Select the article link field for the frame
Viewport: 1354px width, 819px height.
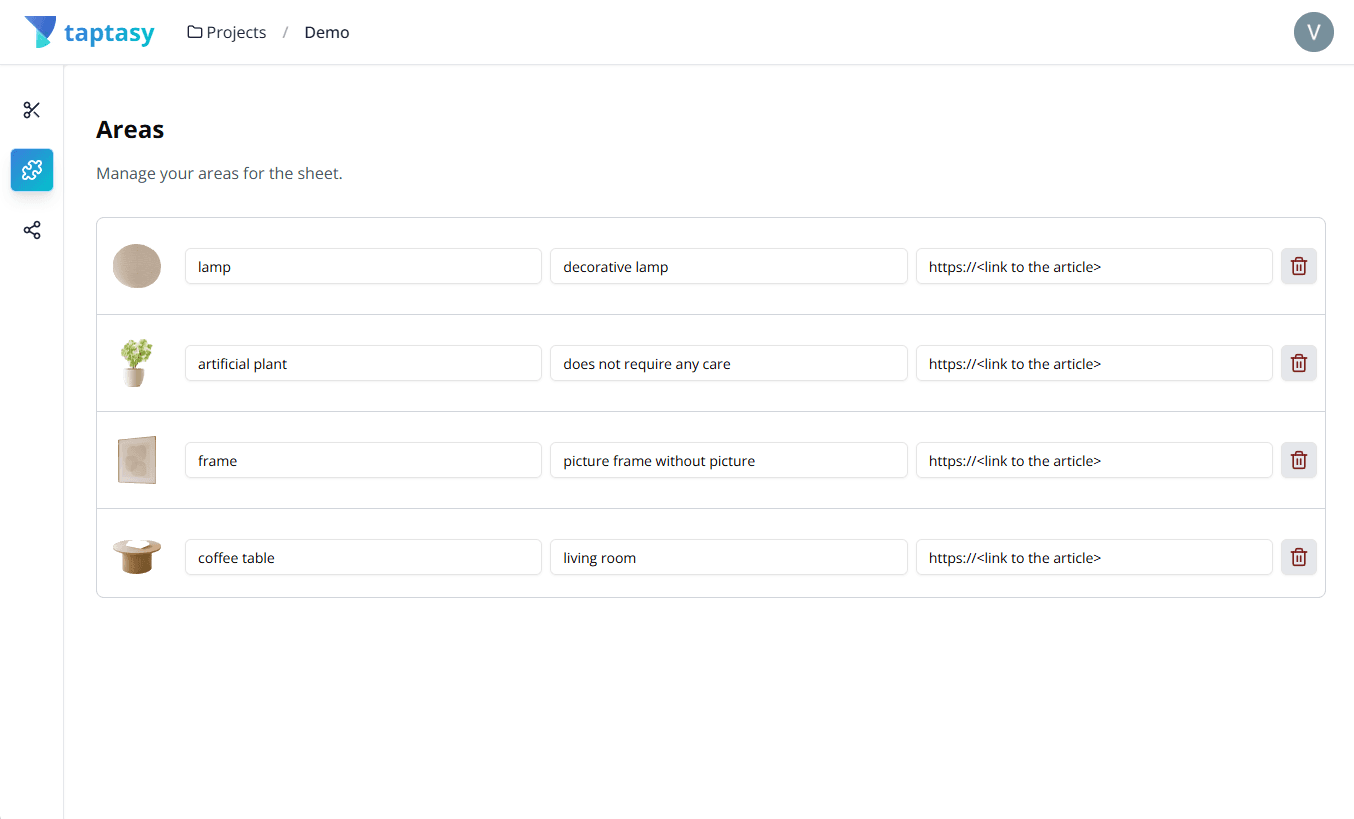1093,460
